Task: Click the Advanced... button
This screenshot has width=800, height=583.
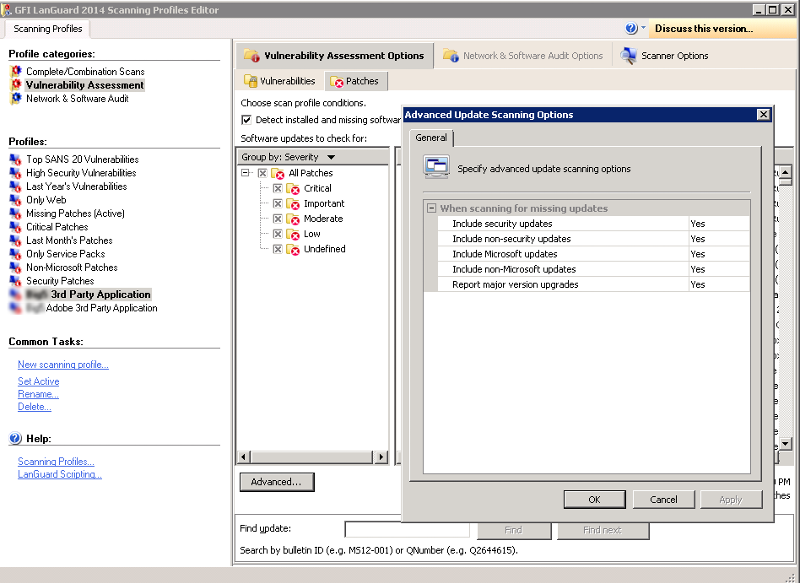Action: [x=277, y=481]
